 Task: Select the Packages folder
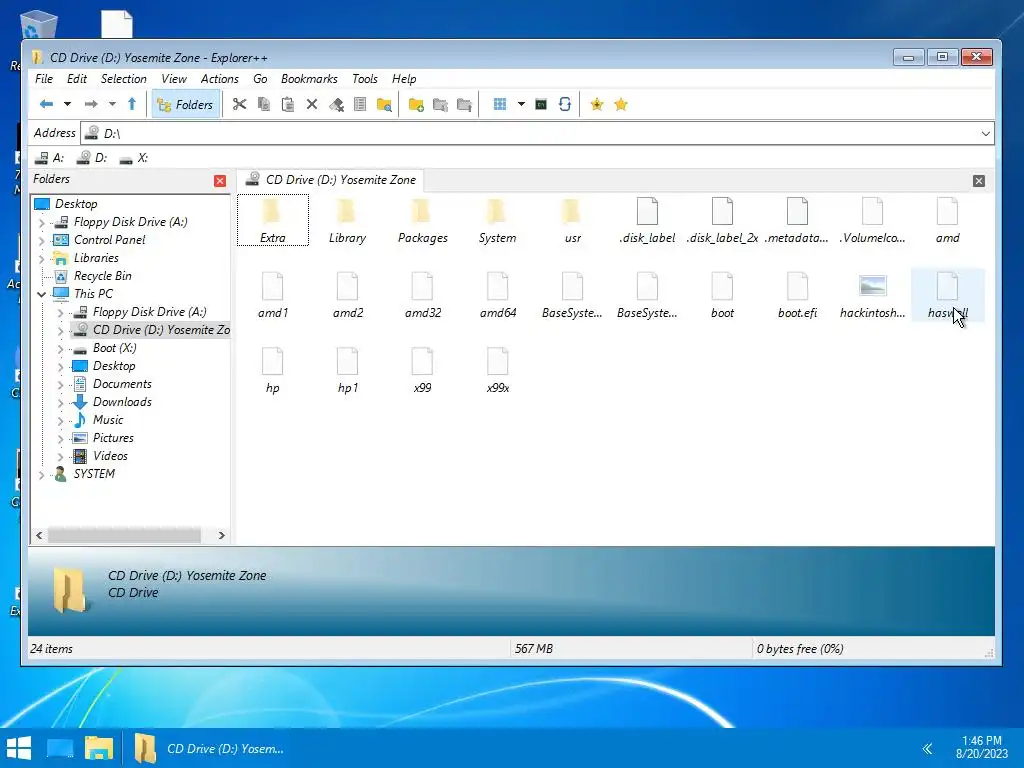click(423, 221)
